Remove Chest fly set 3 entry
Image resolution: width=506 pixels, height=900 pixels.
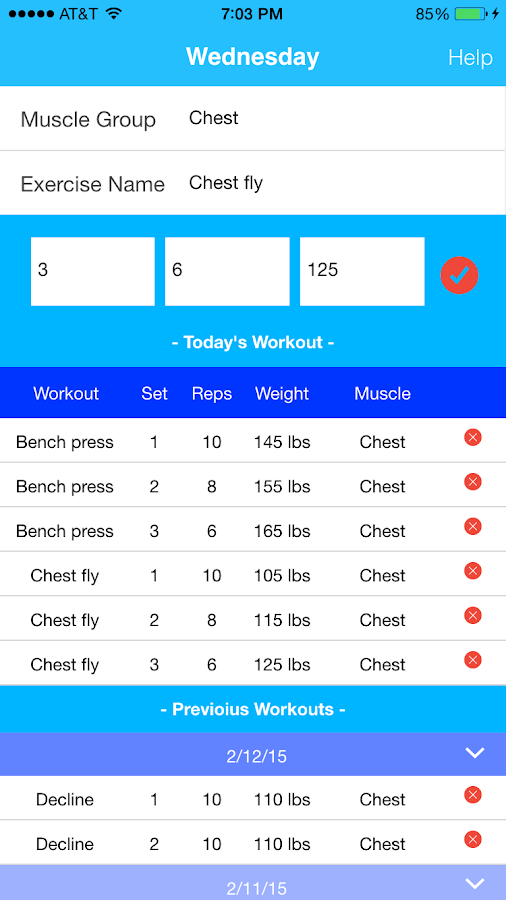(472, 660)
